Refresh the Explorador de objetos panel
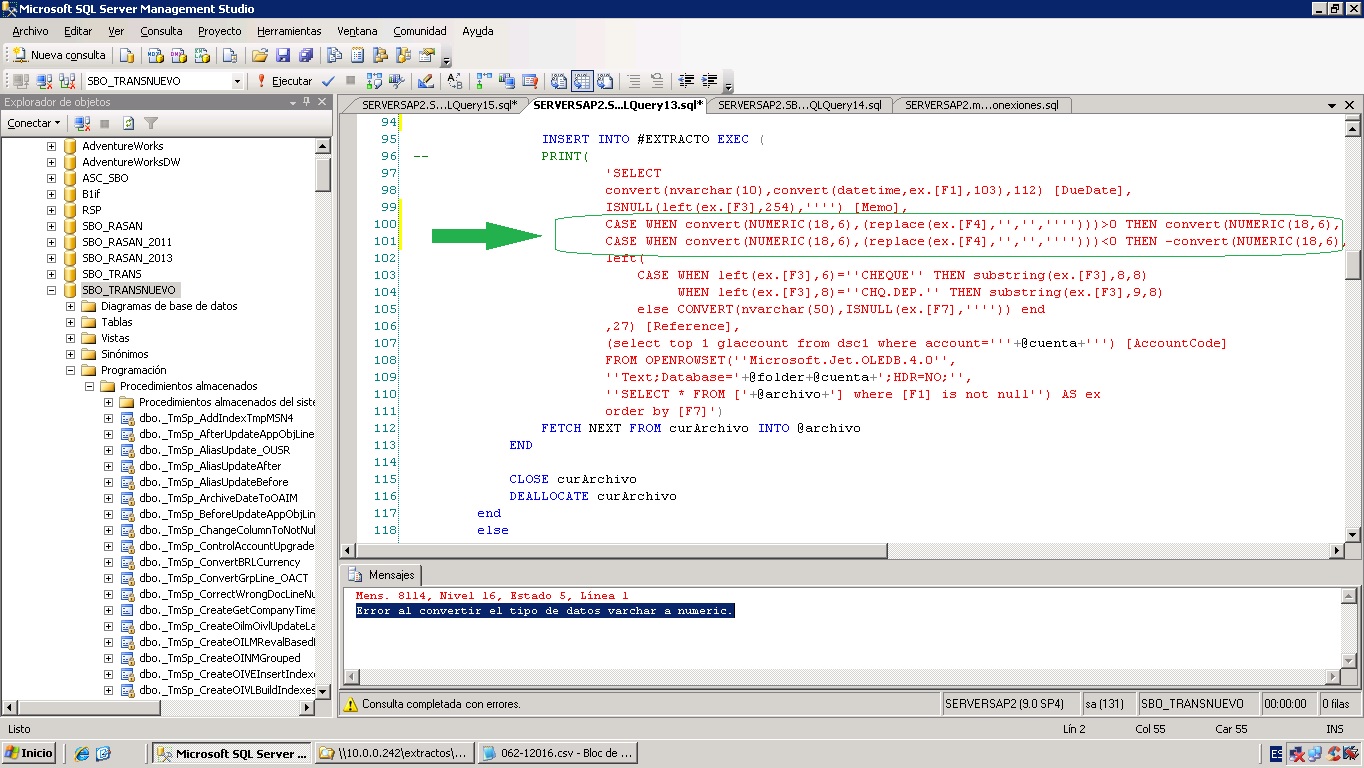The image size is (1364, 768). point(128,122)
